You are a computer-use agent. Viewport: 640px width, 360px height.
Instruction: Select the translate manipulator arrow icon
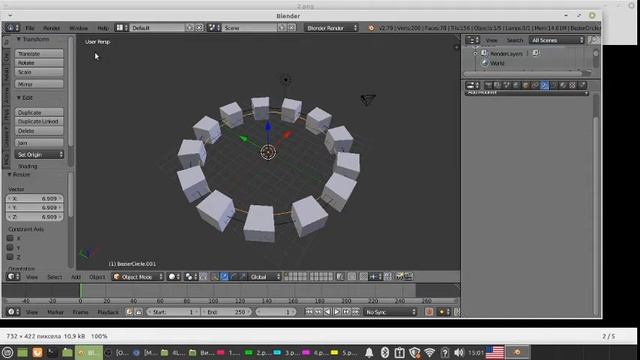coord(224,277)
